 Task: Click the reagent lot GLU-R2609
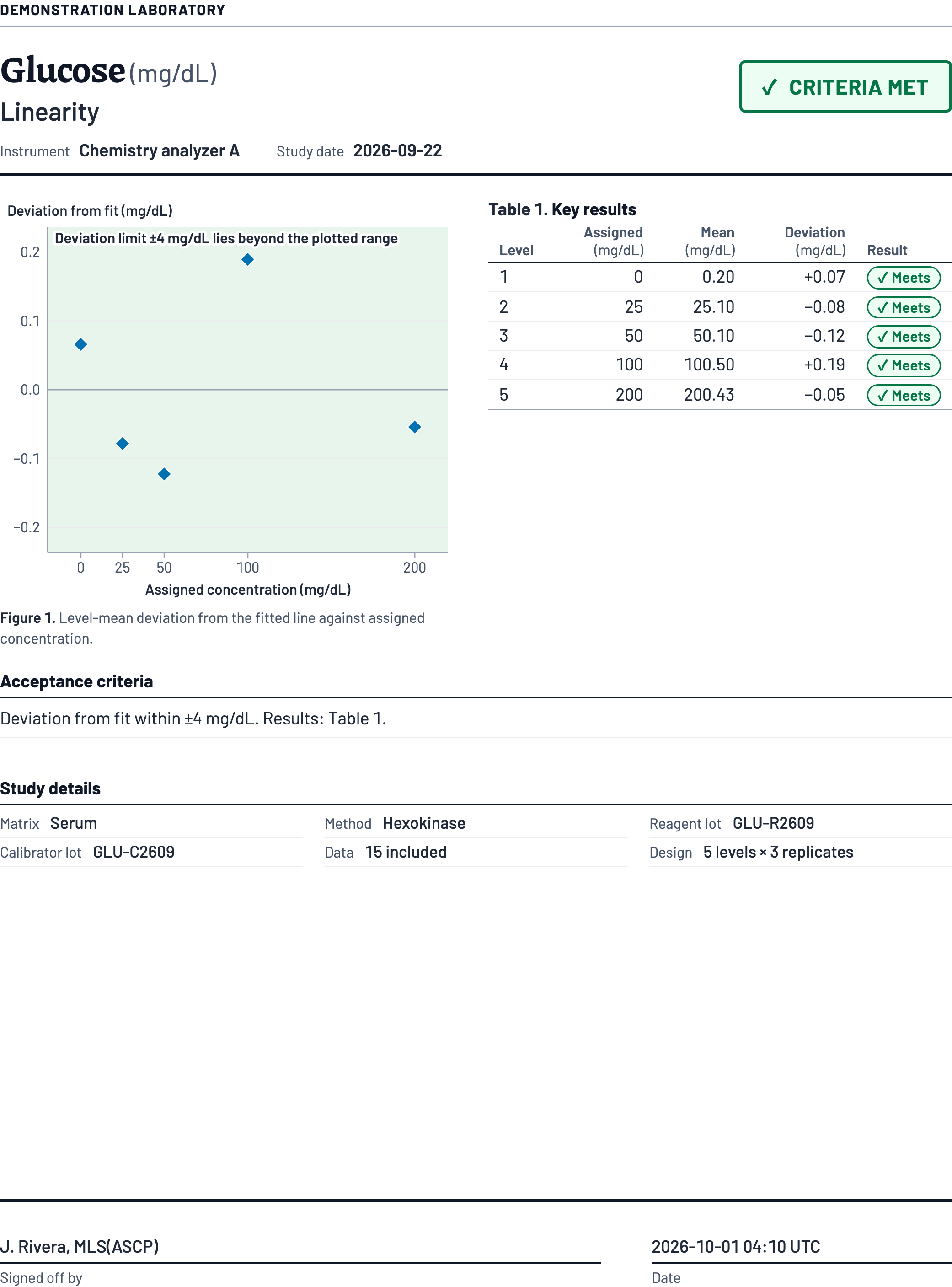[773, 823]
